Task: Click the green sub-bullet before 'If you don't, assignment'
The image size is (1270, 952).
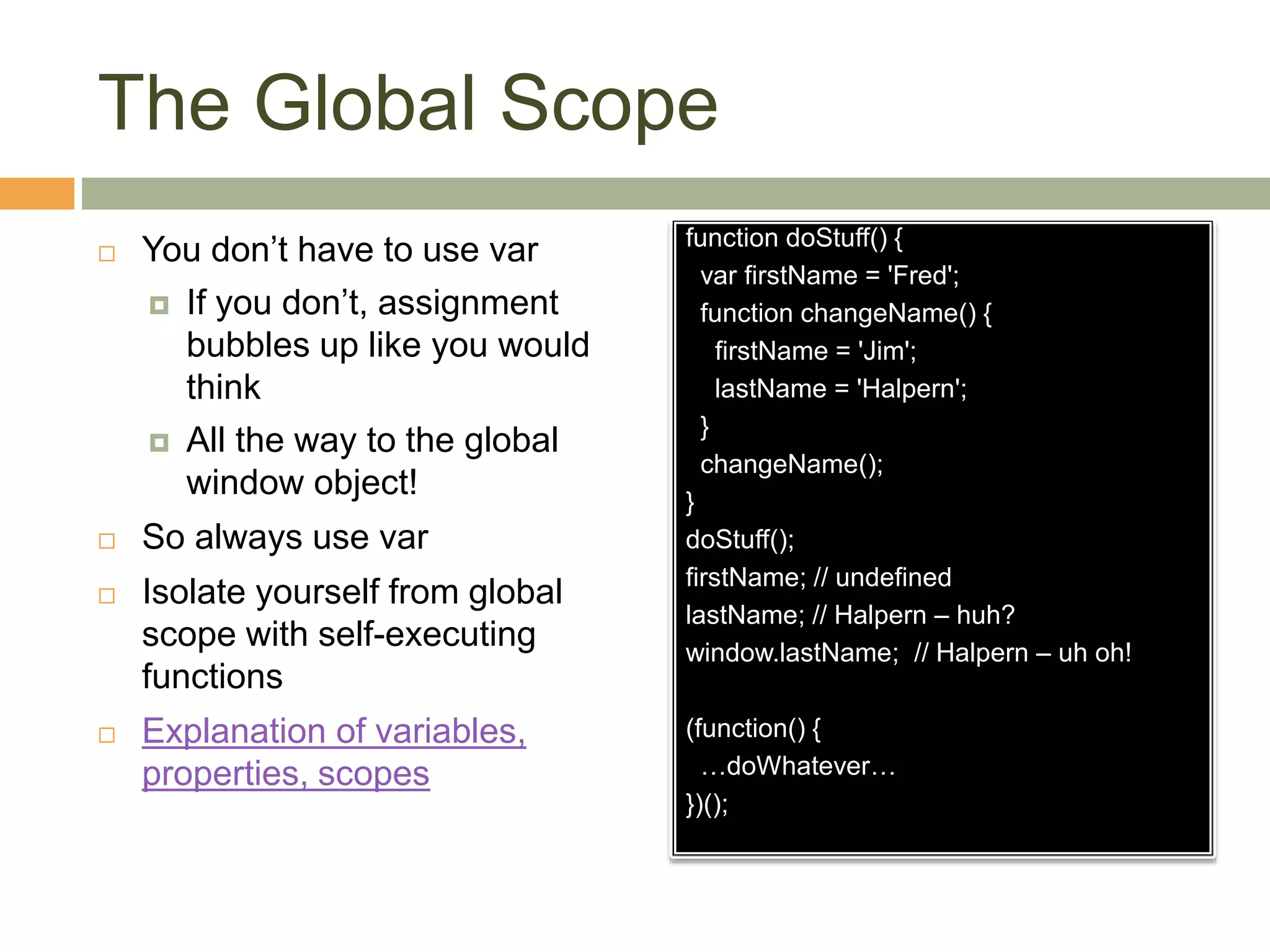Action: point(159,305)
